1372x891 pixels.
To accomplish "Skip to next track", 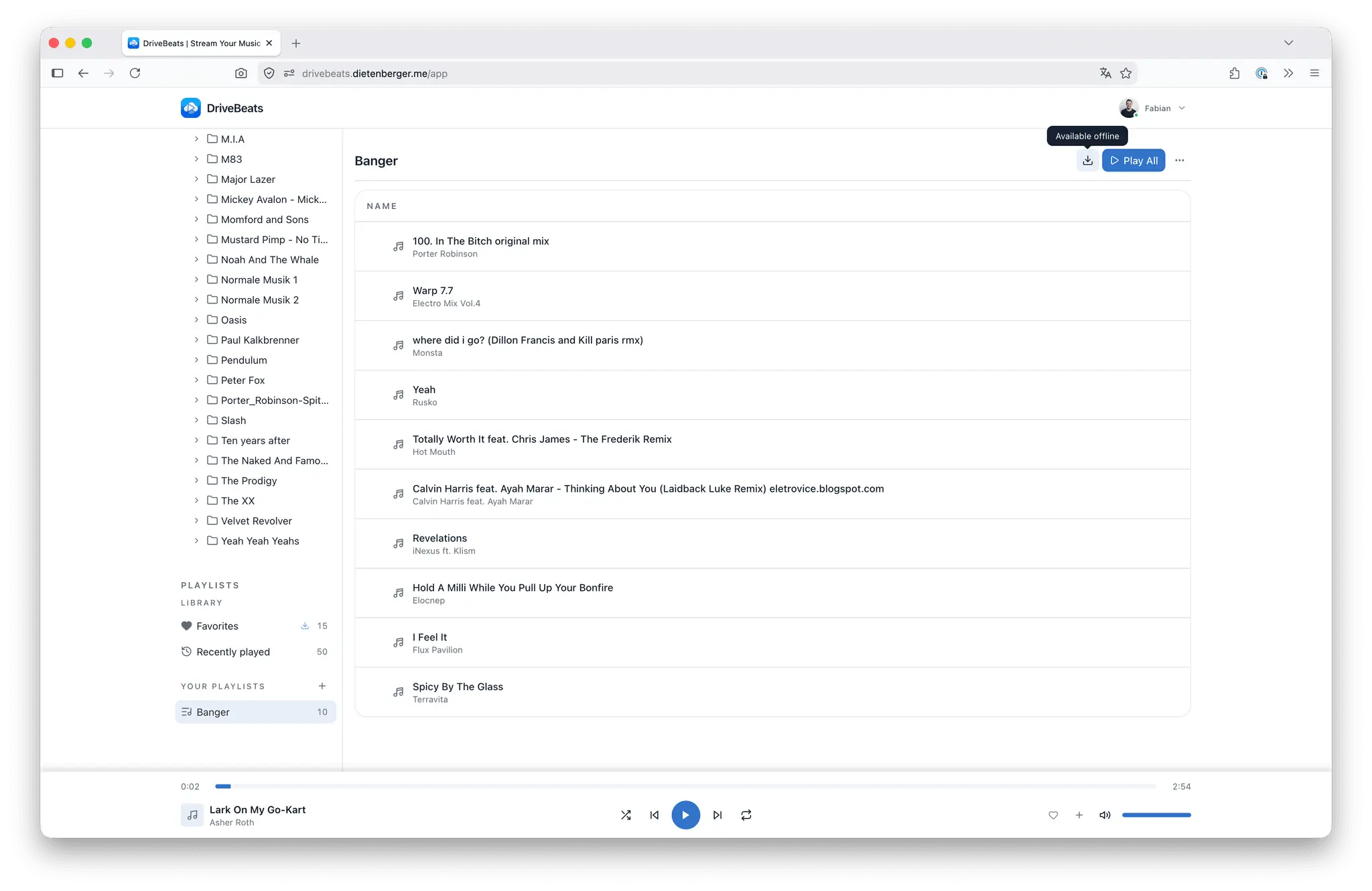I will [x=717, y=815].
